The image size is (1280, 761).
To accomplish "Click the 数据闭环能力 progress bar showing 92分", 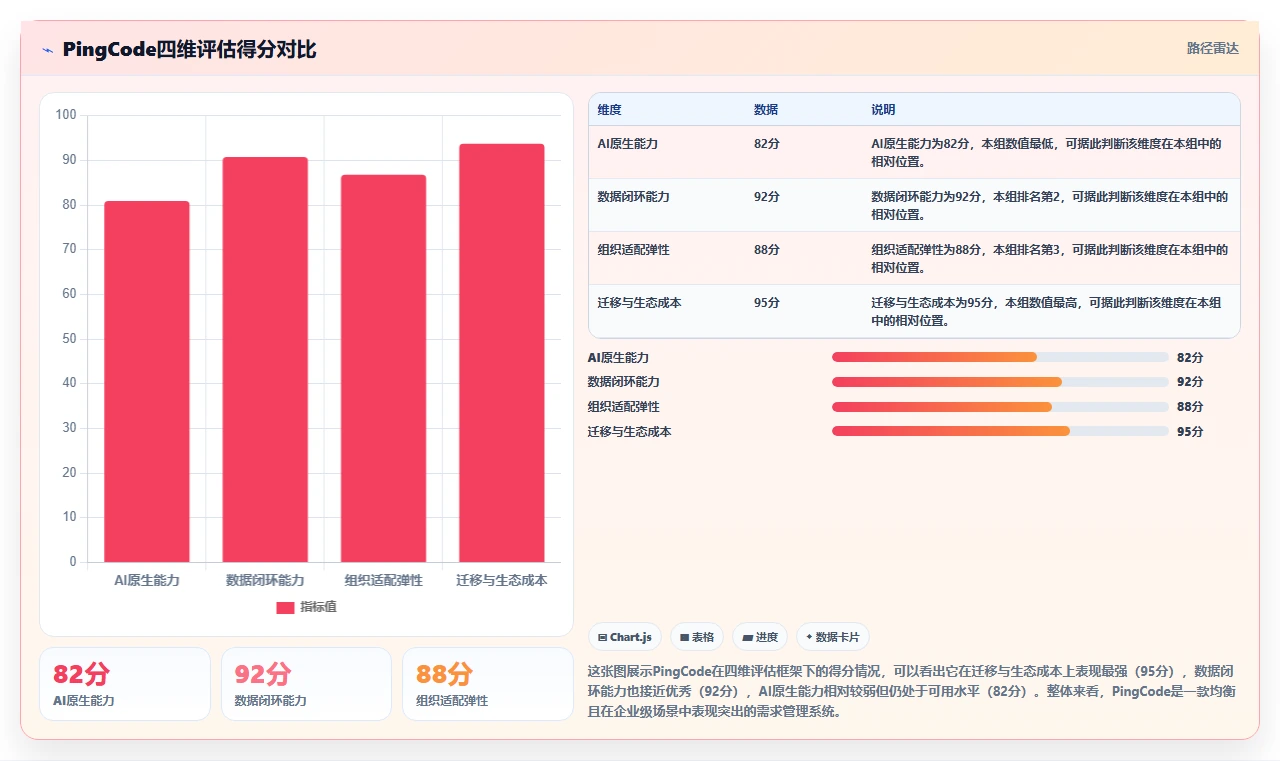I will point(1000,382).
